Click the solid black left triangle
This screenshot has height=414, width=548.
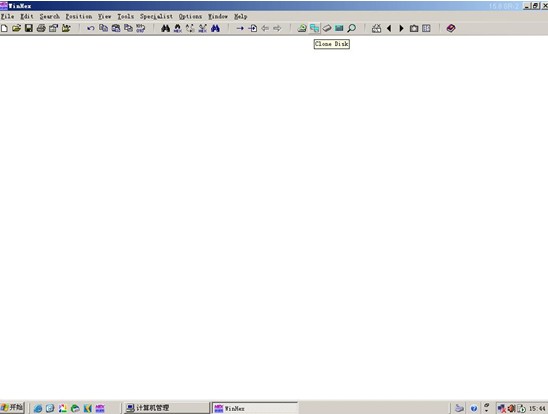point(389,28)
